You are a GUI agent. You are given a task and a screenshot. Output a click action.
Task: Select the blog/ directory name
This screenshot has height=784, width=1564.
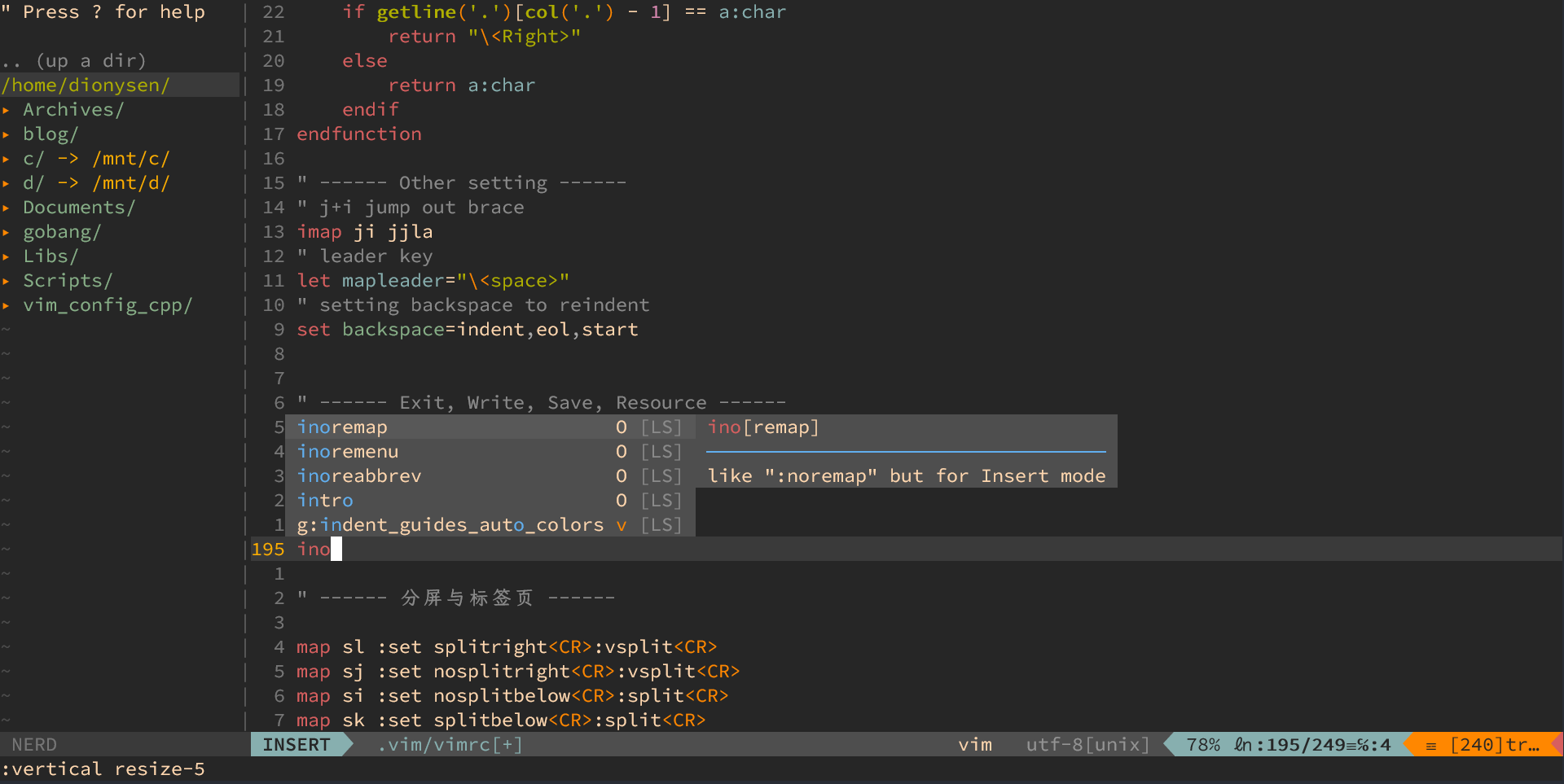(51, 134)
